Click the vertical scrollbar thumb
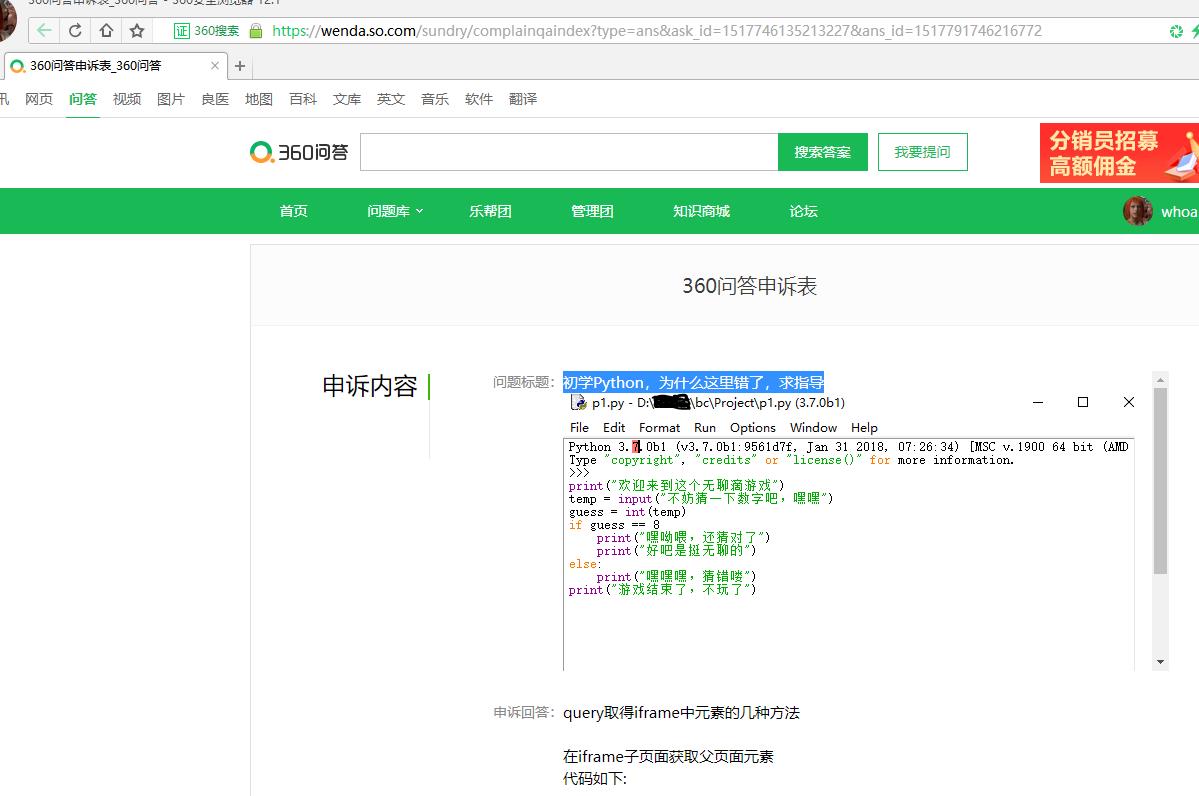Screen dimensions: 1199x796 (1160, 481)
